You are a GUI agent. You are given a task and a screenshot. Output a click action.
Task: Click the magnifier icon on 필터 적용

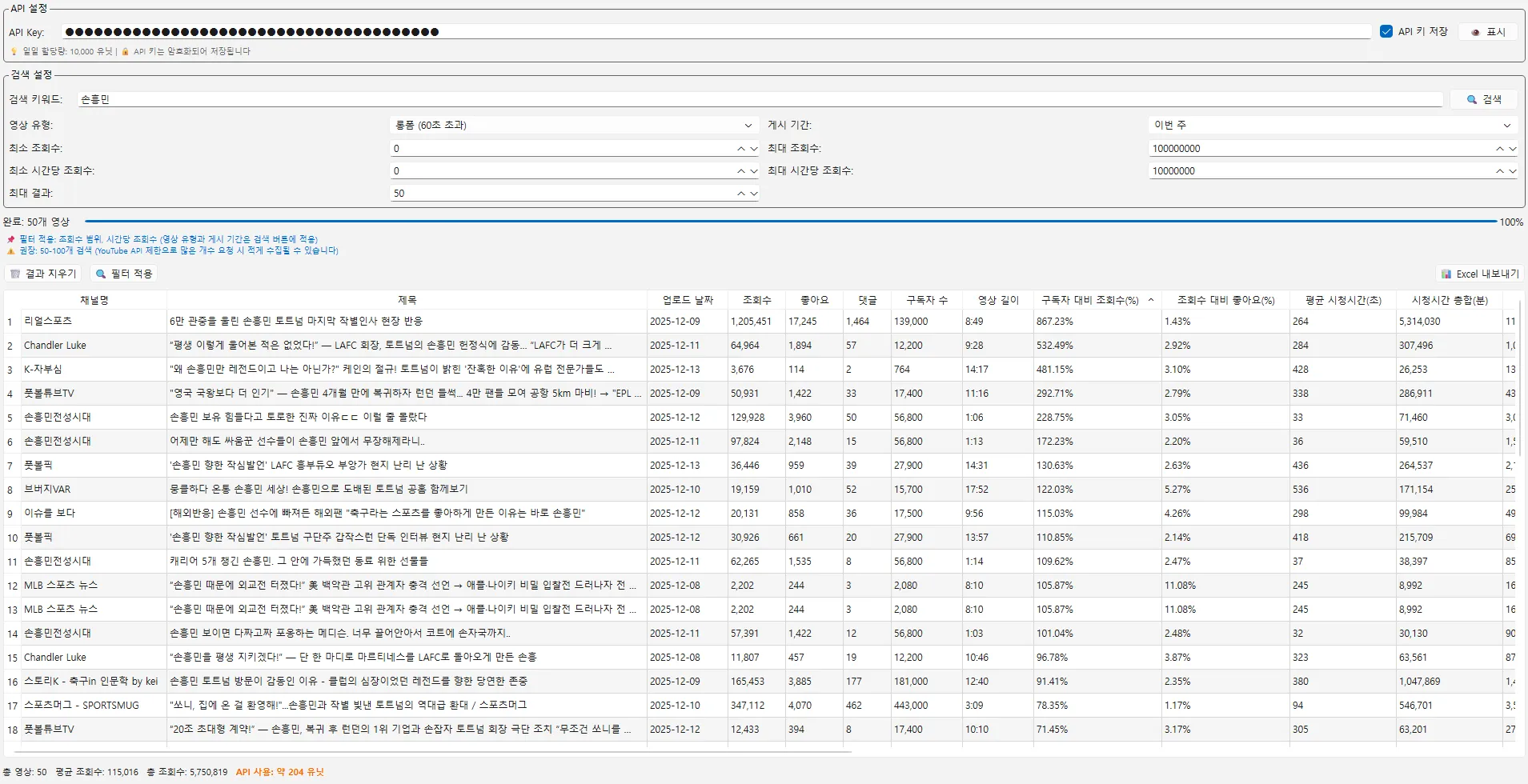[100, 274]
